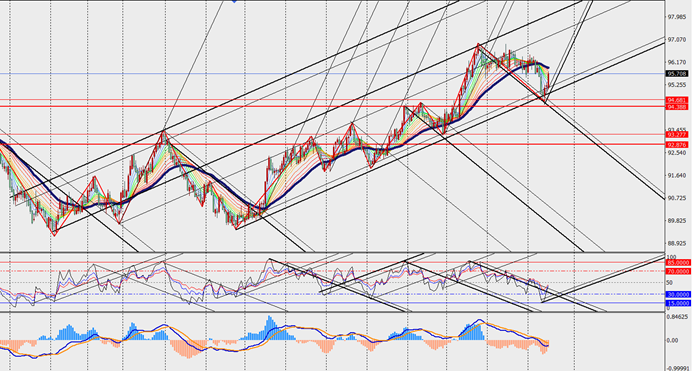Click the 90.725 price axis label
This screenshot has height=371, width=692.
(677, 198)
